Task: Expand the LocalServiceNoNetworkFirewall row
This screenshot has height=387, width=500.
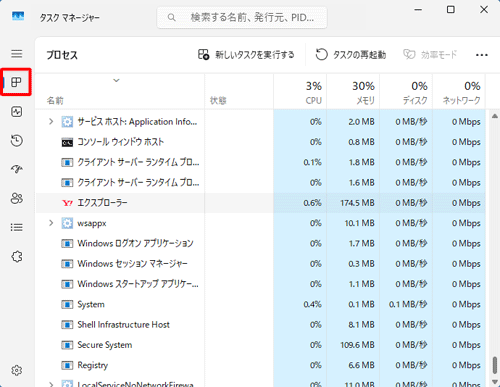Action: coord(51,384)
